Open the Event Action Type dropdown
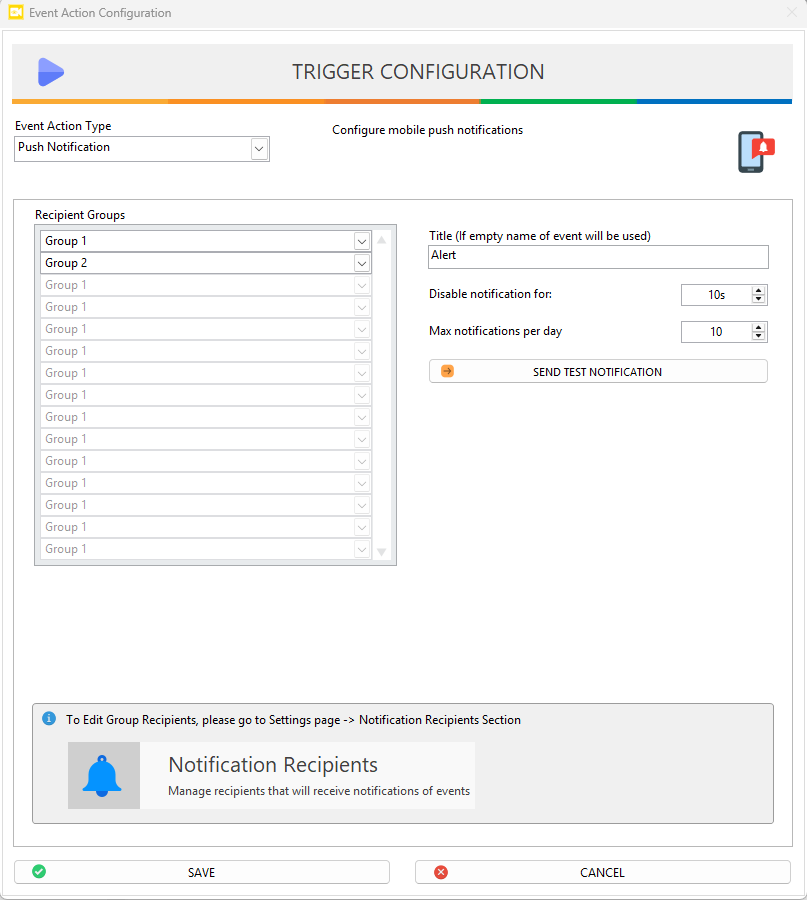The image size is (807, 900). [259, 148]
